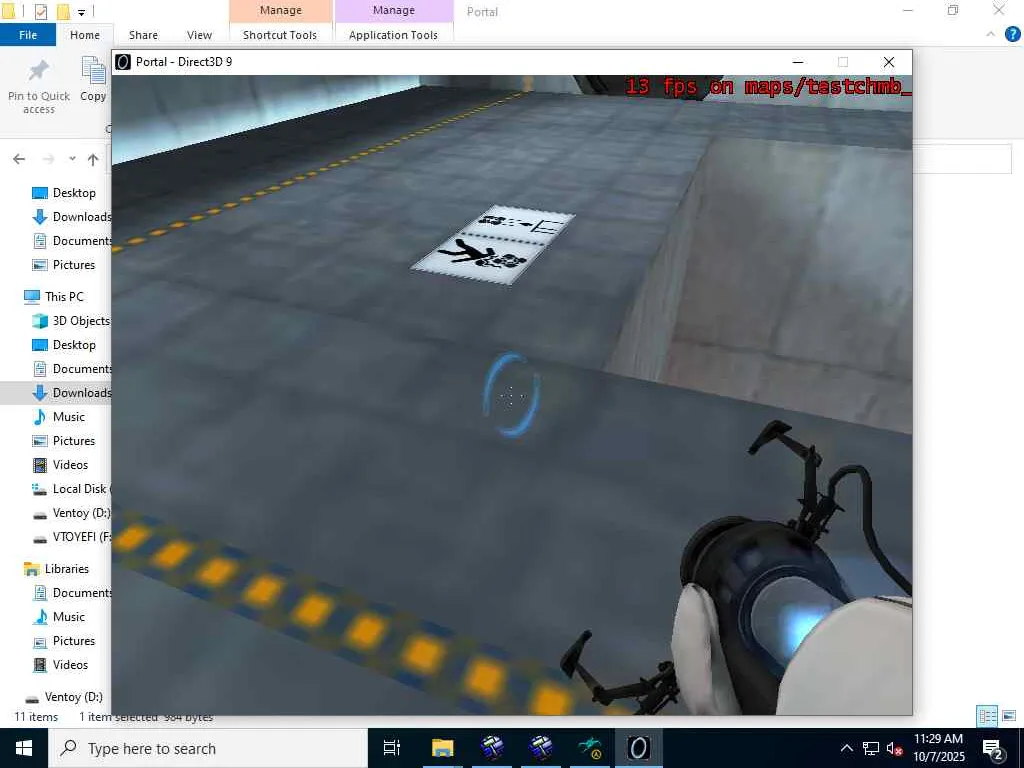Click the blue portal crosshair in game view
The height and width of the screenshot is (768, 1024).
tap(511, 395)
